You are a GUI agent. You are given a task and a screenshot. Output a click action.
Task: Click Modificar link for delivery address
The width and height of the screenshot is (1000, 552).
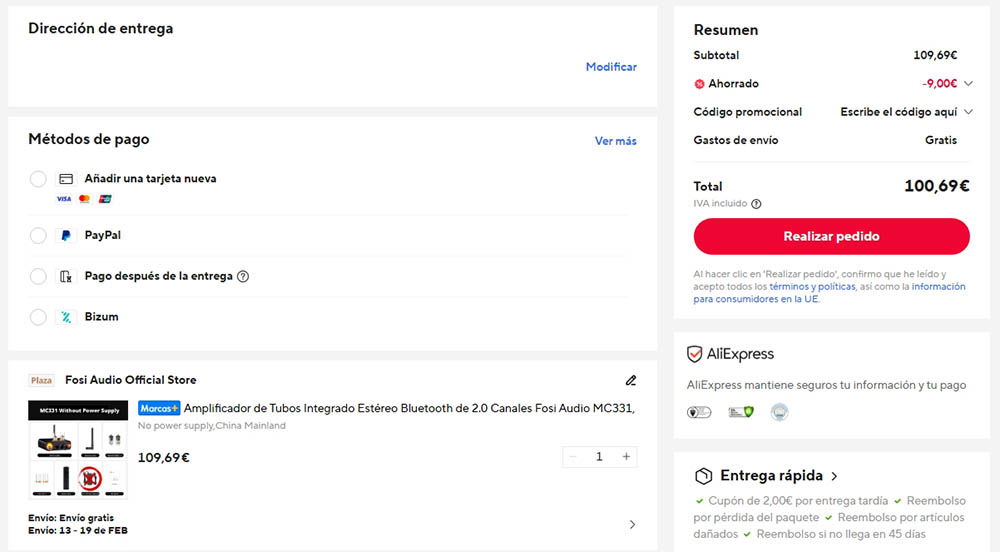tap(611, 67)
